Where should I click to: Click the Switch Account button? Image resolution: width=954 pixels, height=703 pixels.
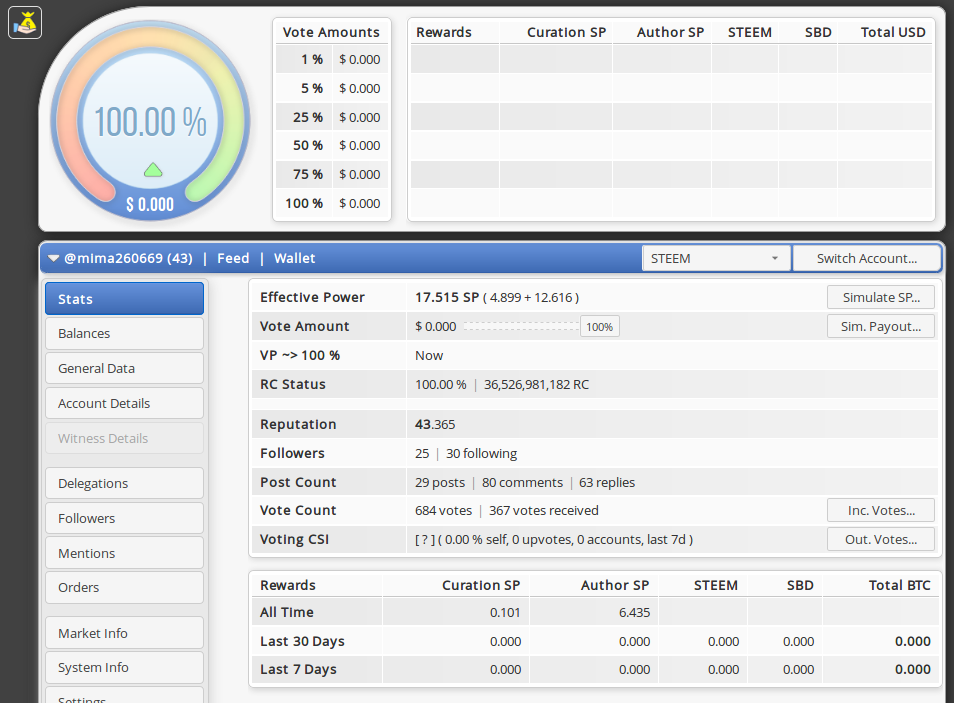coord(866,259)
